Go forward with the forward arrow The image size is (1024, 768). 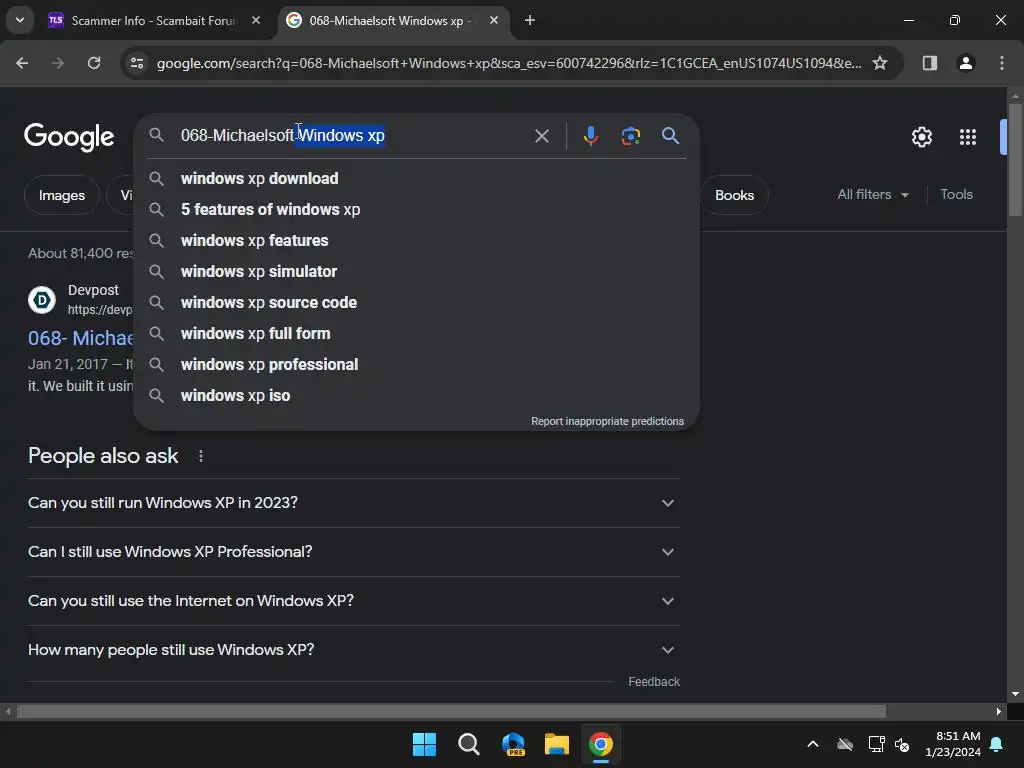tap(58, 63)
